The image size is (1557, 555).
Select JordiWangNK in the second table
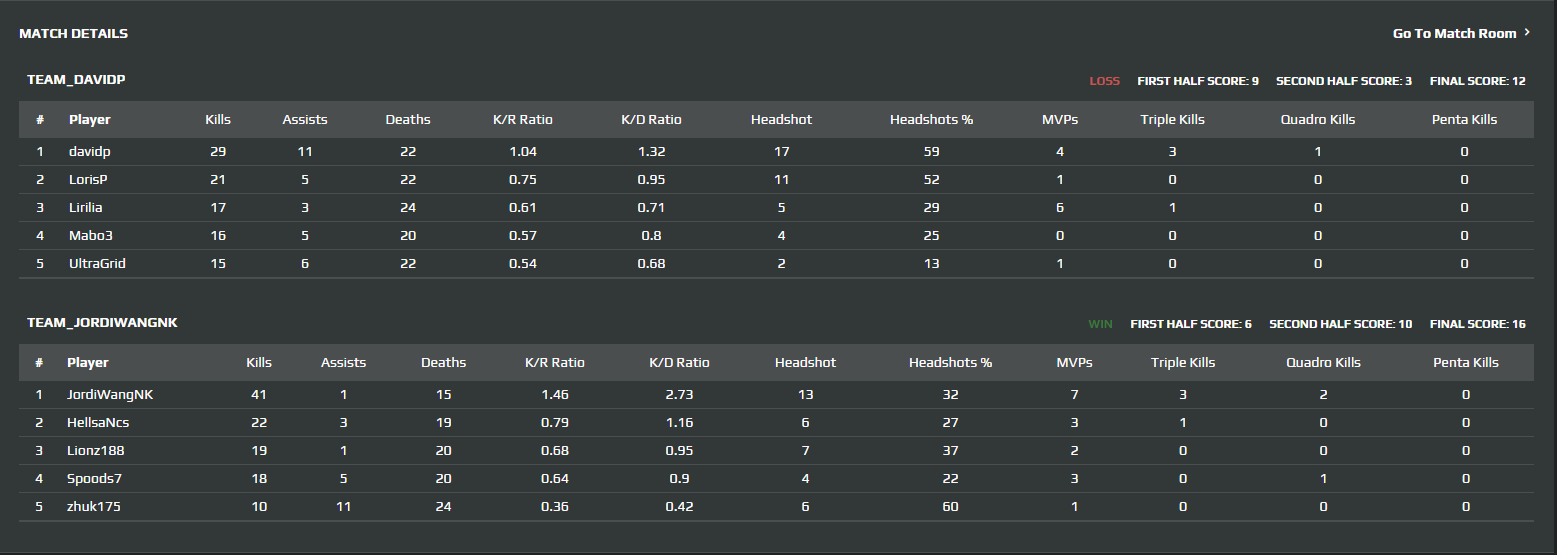click(110, 395)
